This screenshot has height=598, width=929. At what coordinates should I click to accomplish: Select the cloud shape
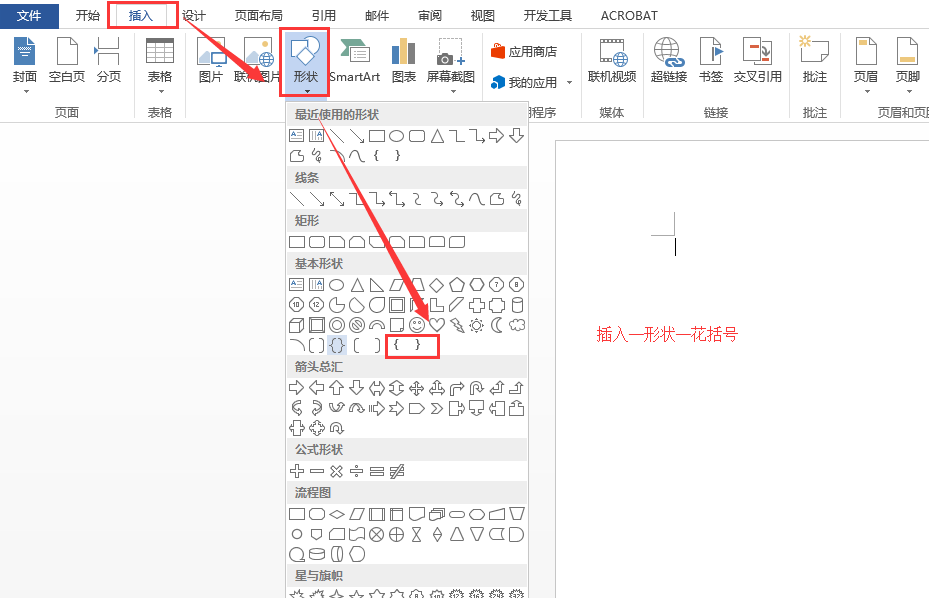tap(517, 325)
